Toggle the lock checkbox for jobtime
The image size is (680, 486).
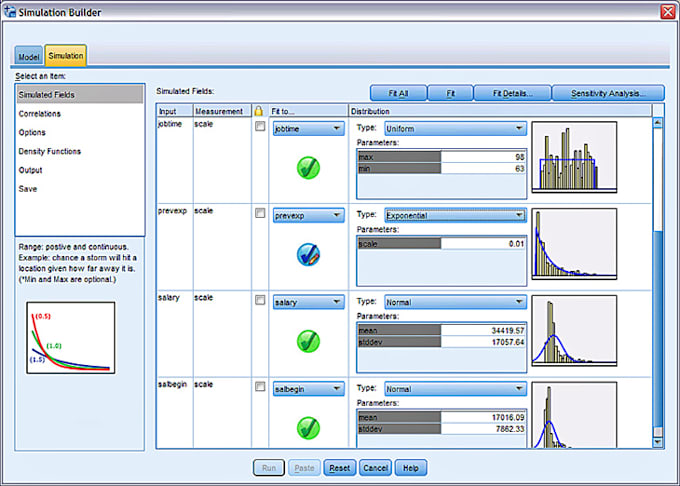coord(260,127)
